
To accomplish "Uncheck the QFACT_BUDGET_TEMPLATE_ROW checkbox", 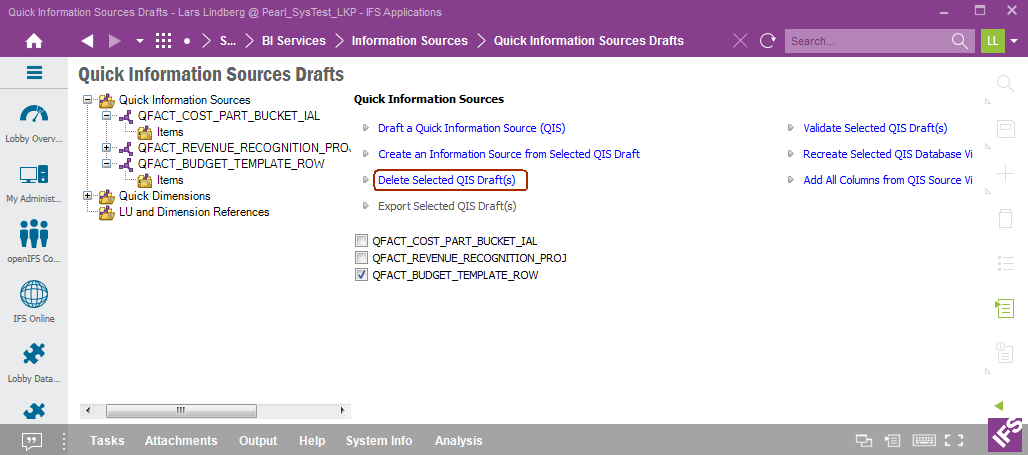I will pos(361,275).
